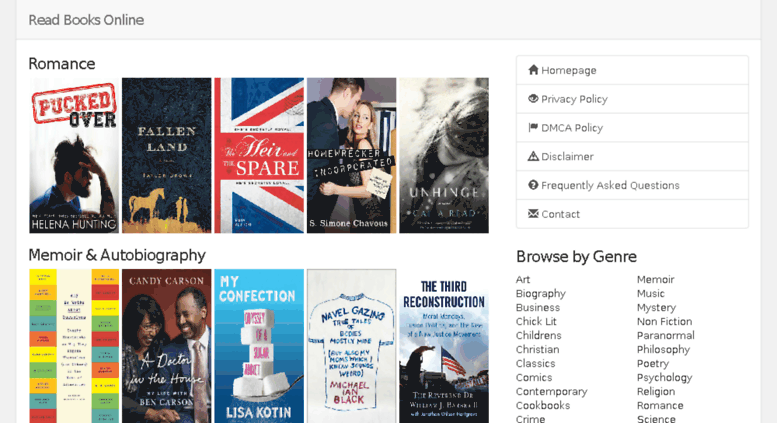Browse the Poetry genre
Screen dimensions: 777x423
[x=653, y=364]
